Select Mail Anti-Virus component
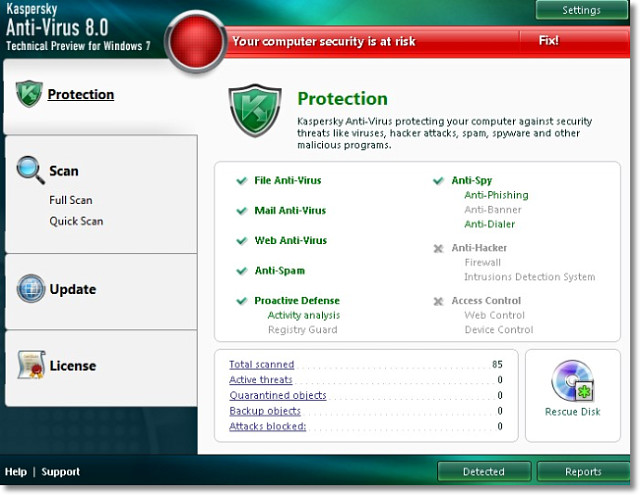 click(290, 211)
